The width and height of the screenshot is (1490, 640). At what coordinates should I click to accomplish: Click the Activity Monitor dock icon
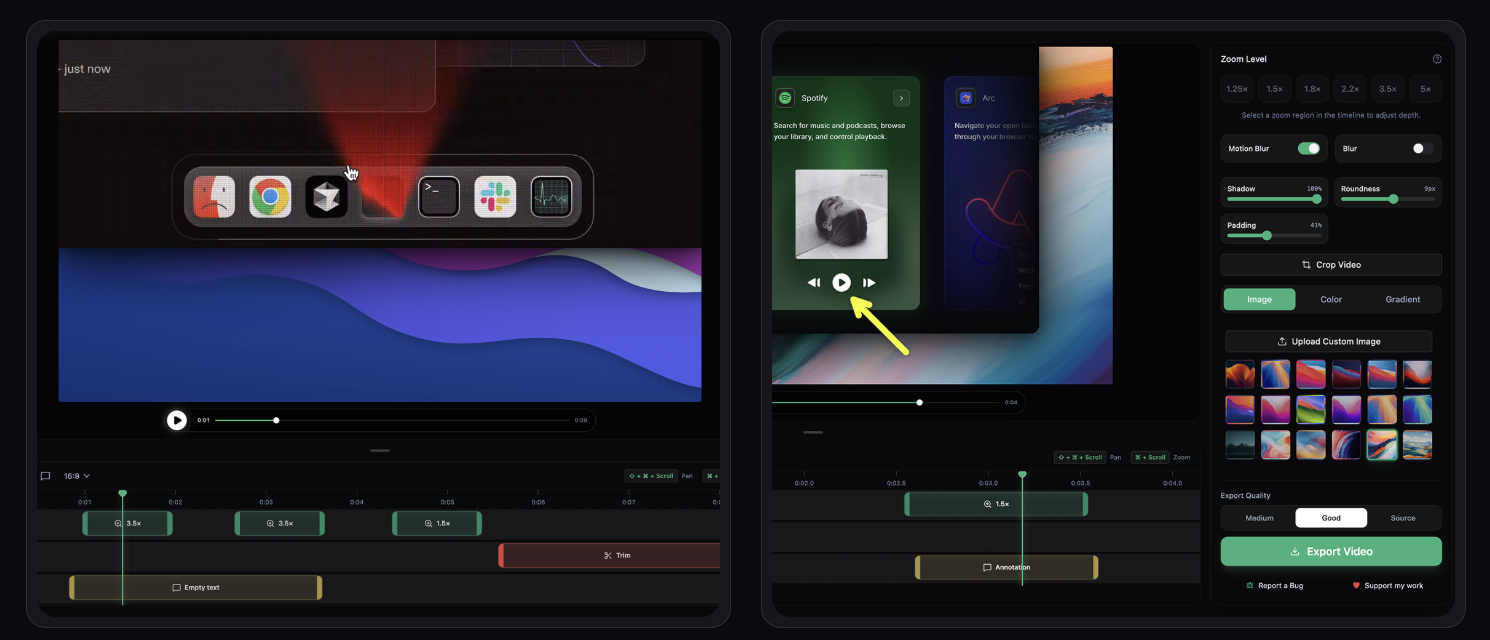[551, 197]
